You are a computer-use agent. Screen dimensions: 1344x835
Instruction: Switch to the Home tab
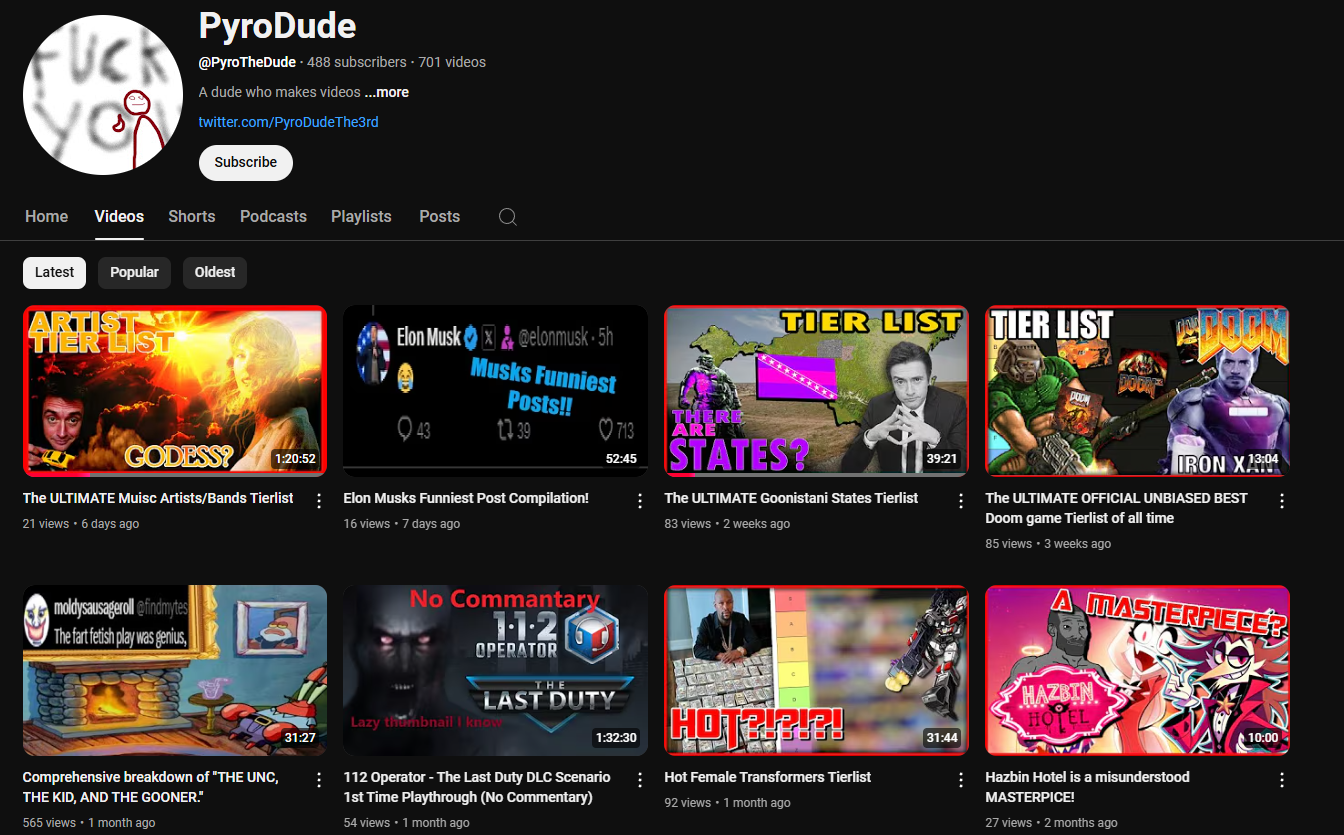point(47,216)
